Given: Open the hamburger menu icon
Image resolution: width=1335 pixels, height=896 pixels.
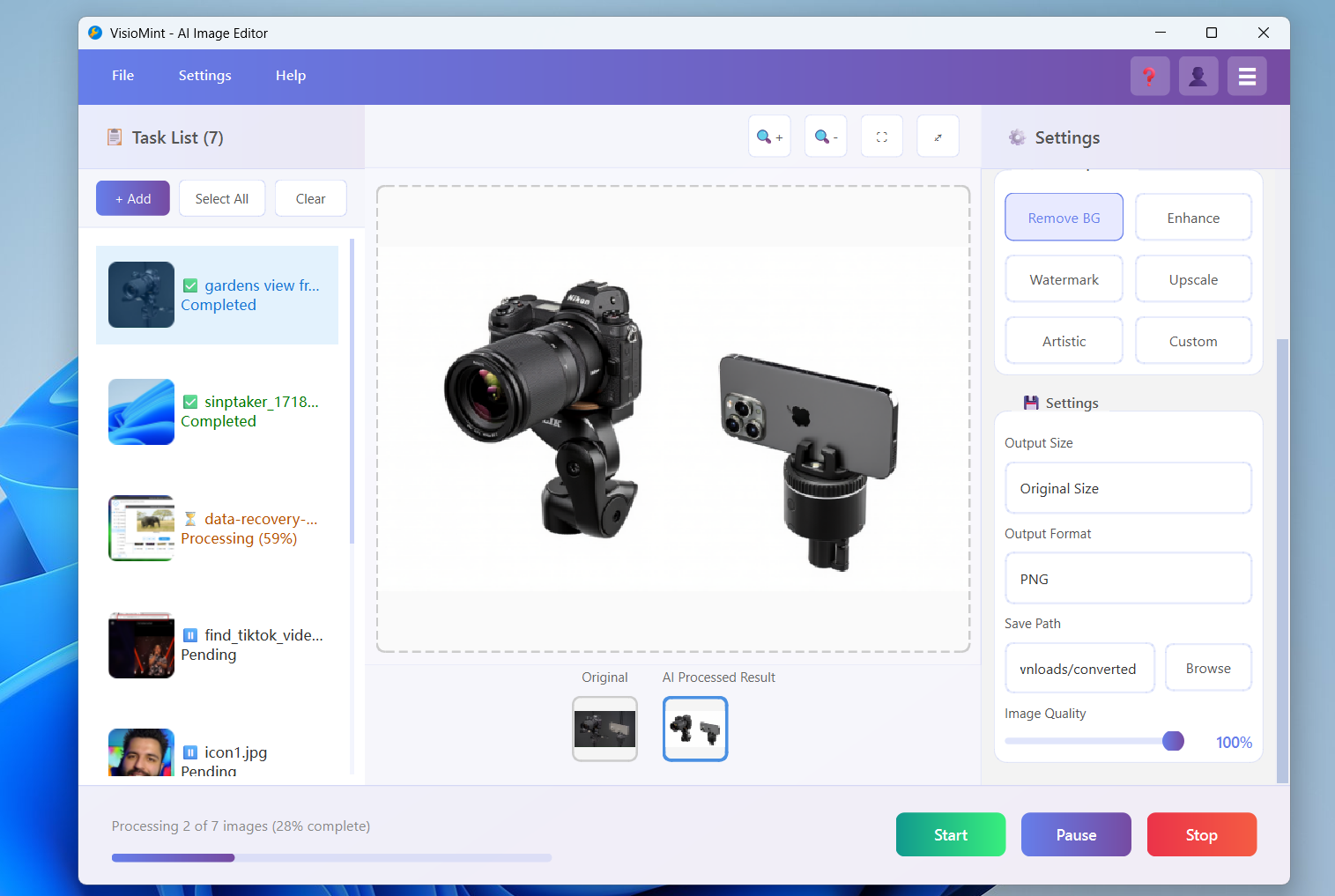Looking at the screenshot, I should [1246, 77].
